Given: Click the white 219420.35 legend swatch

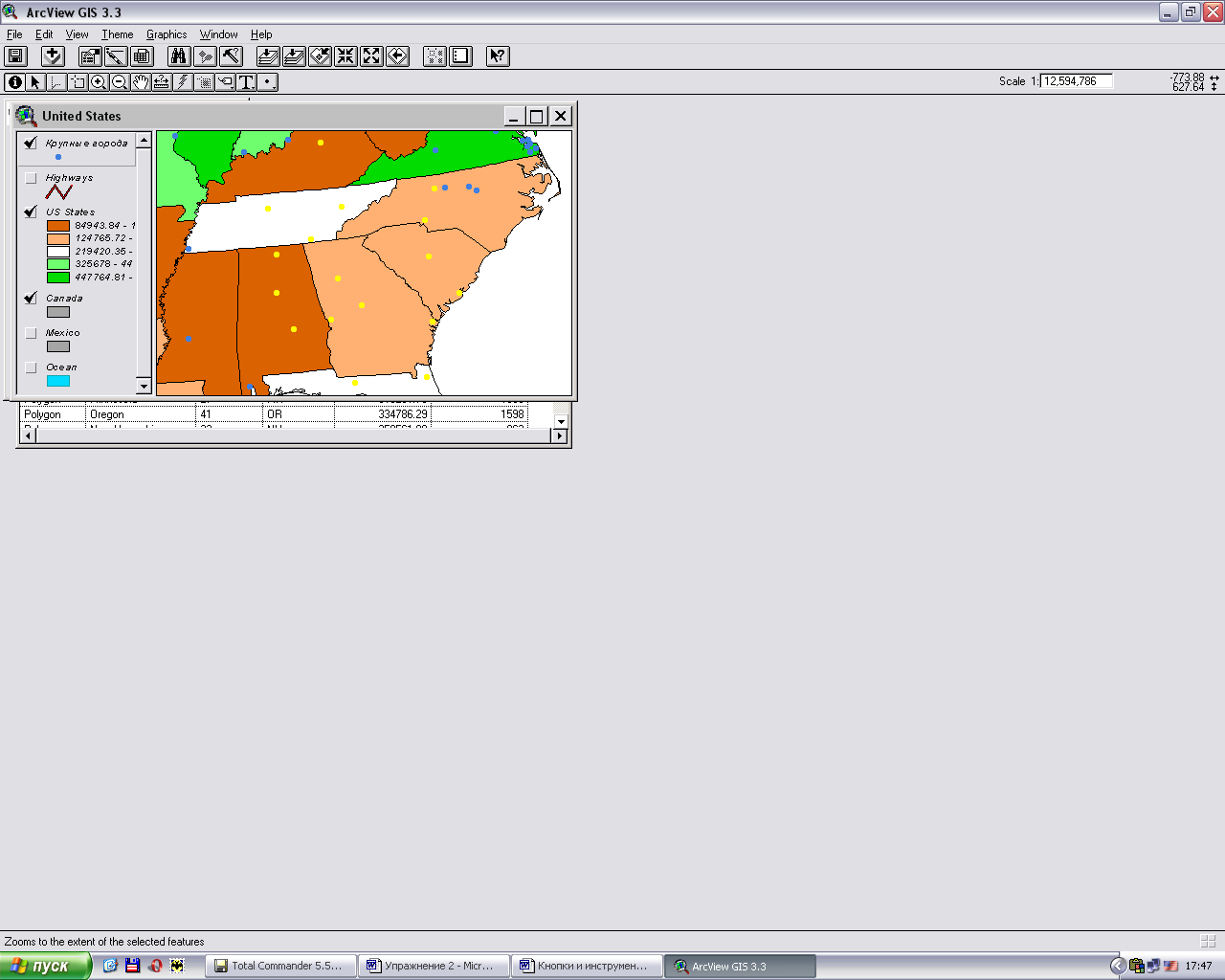Looking at the screenshot, I should click(58, 252).
